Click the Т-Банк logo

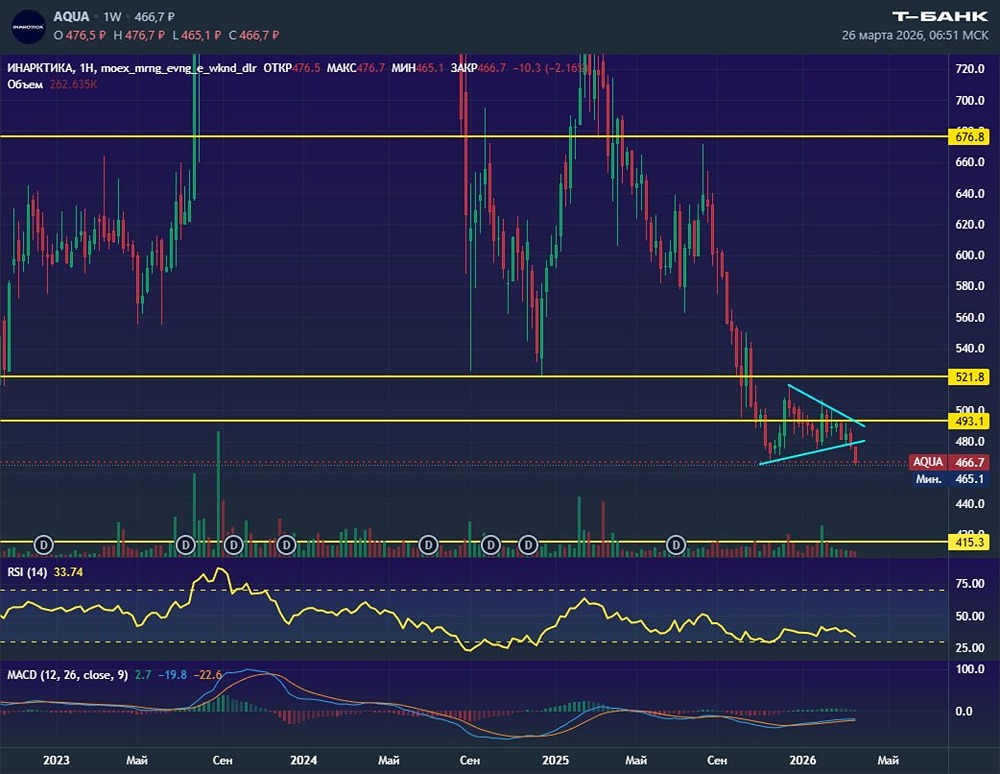pyautogui.click(x=939, y=15)
